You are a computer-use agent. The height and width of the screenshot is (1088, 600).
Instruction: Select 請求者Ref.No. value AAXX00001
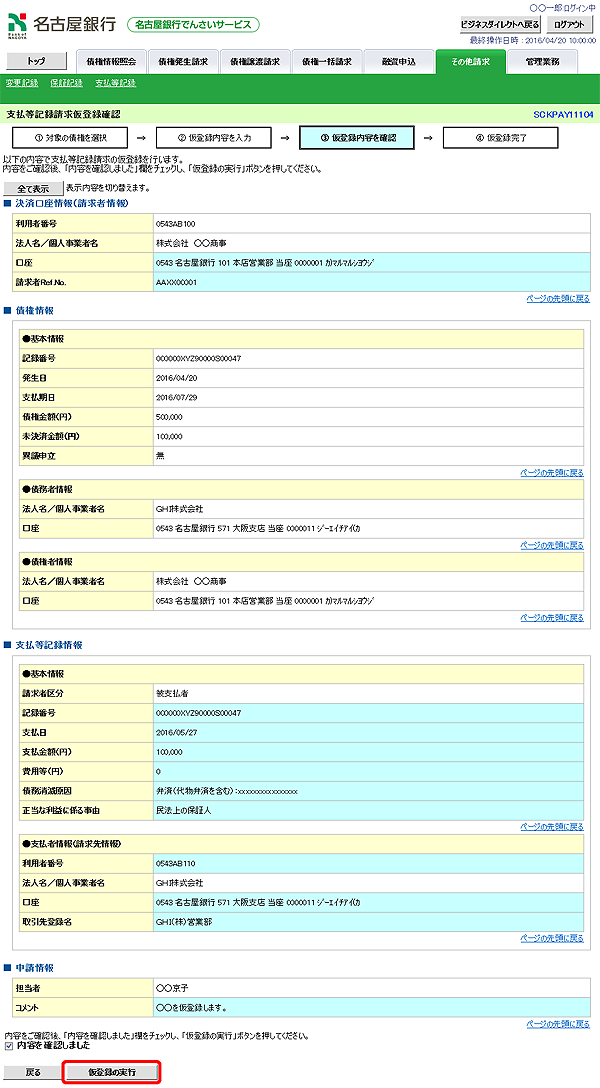(x=177, y=282)
